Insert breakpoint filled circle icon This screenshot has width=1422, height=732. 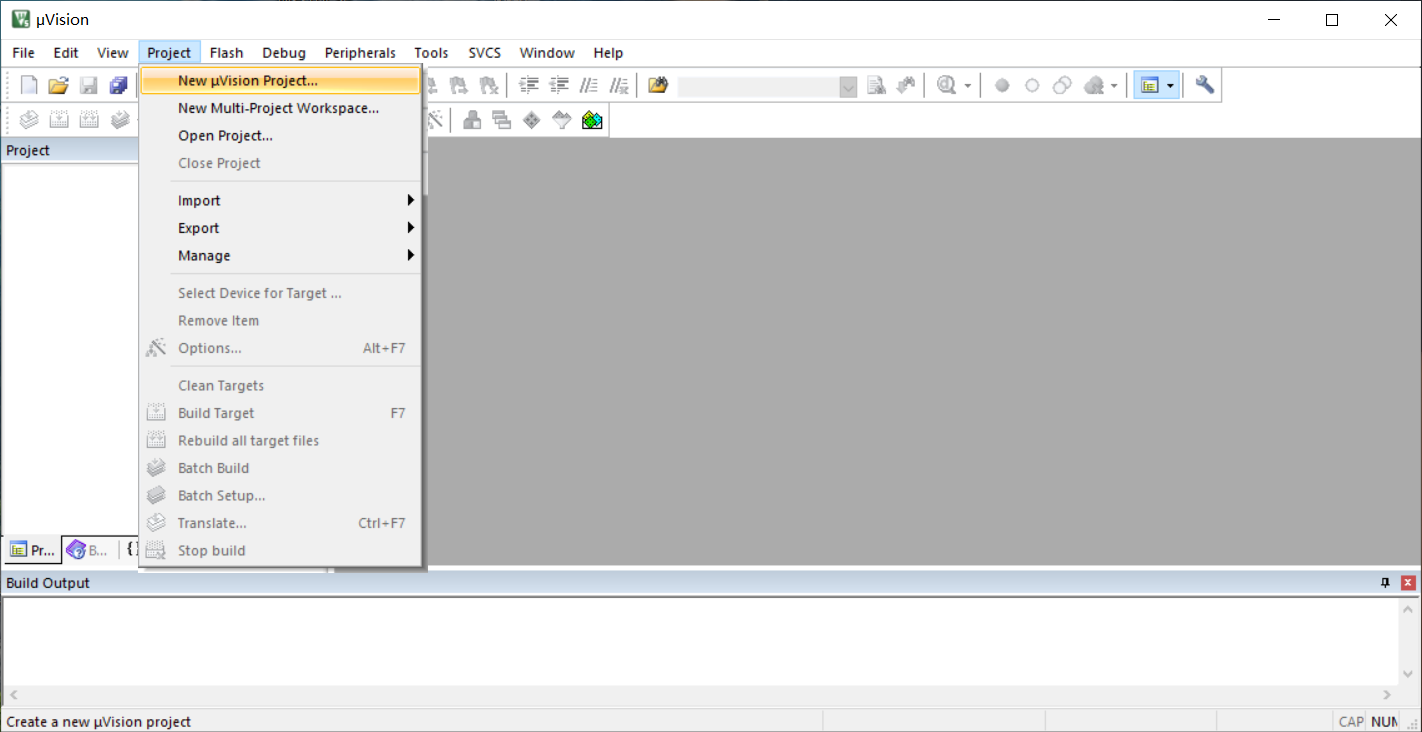pyautogui.click(x=1002, y=86)
